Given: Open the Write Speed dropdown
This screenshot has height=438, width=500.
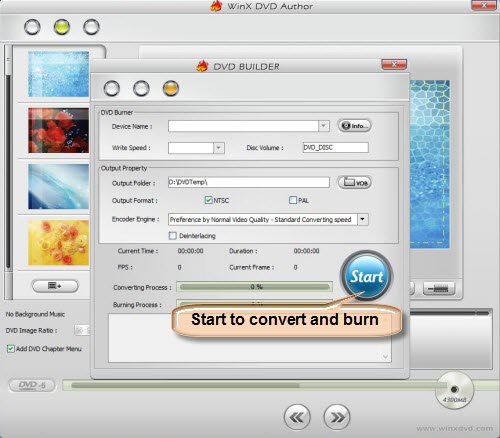Looking at the screenshot, I should click(x=218, y=148).
